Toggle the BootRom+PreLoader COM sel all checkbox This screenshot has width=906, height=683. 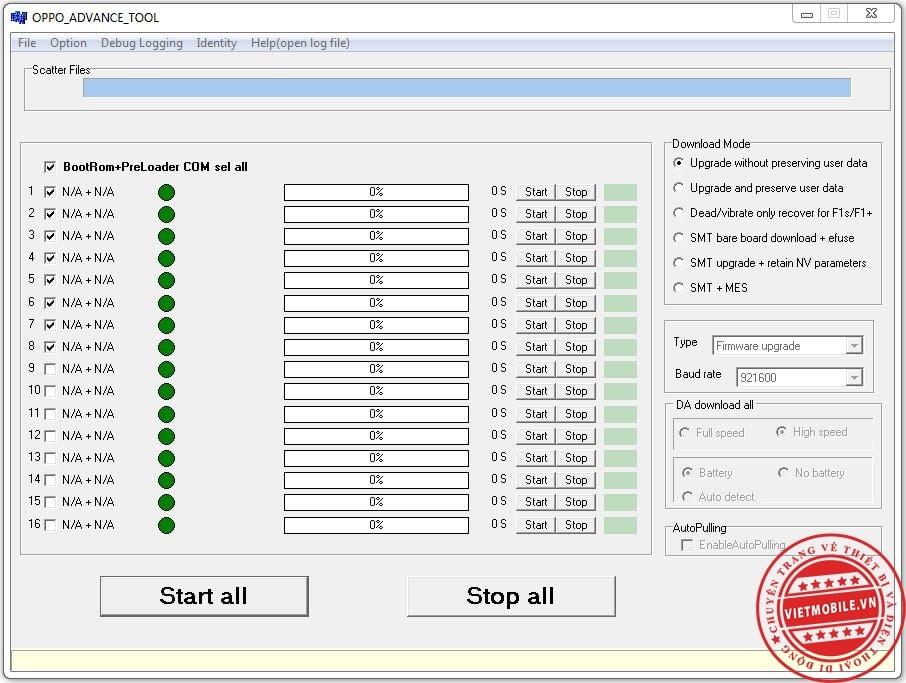[50, 167]
